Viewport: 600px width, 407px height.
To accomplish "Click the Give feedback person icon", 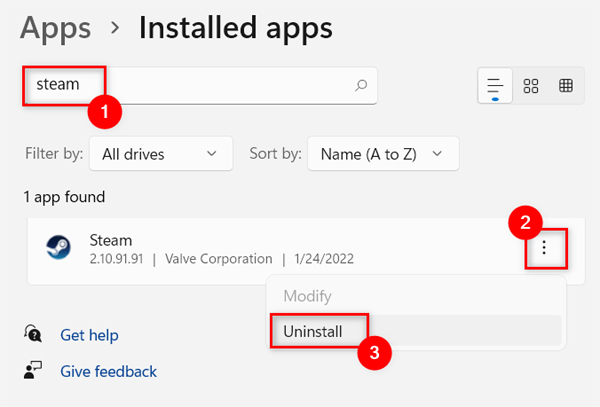I will 33,371.
